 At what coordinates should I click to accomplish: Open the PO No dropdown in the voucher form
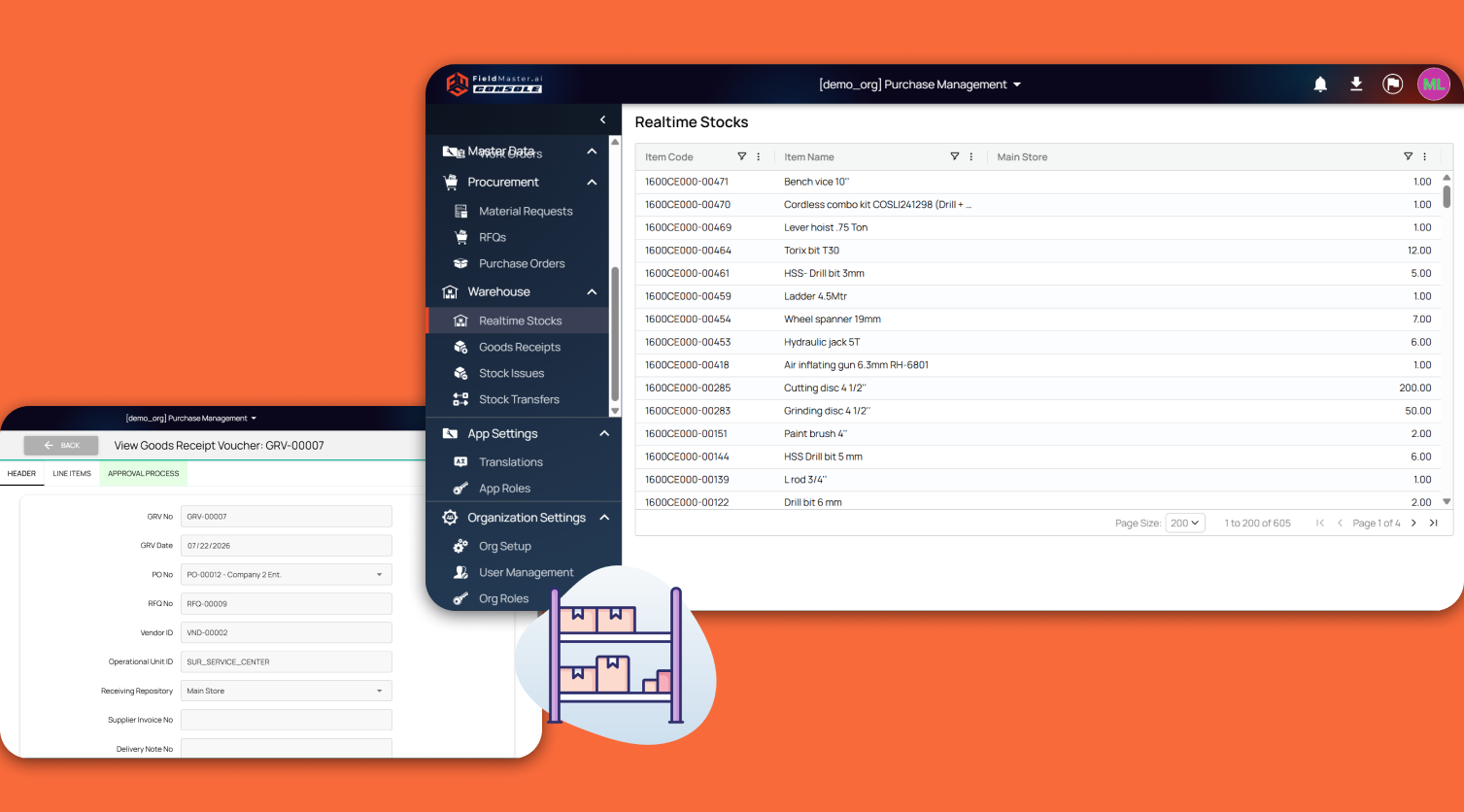coord(287,575)
